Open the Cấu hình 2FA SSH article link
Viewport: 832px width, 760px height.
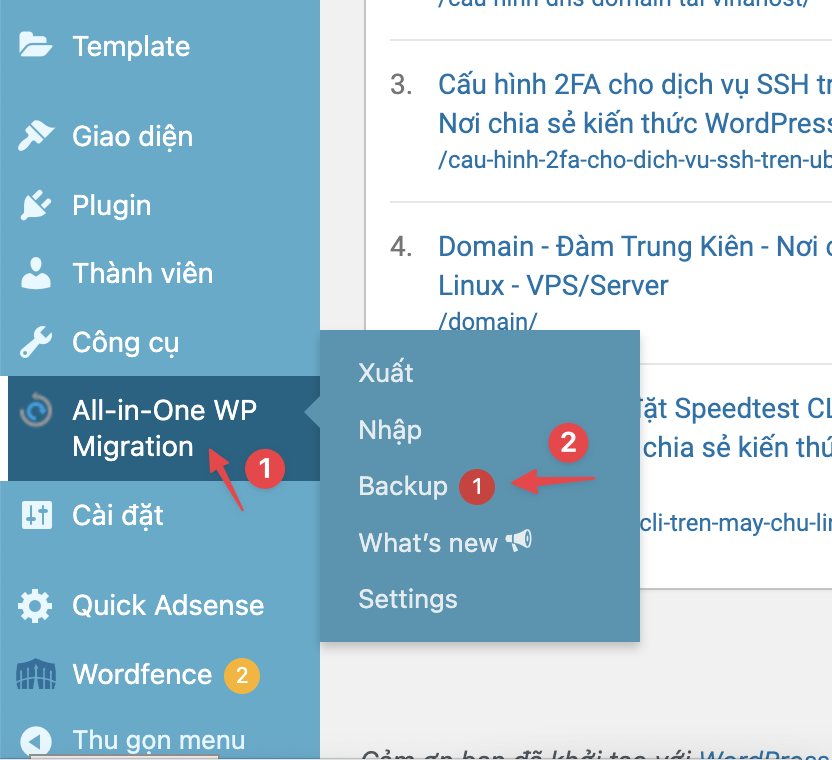[635, 104]
